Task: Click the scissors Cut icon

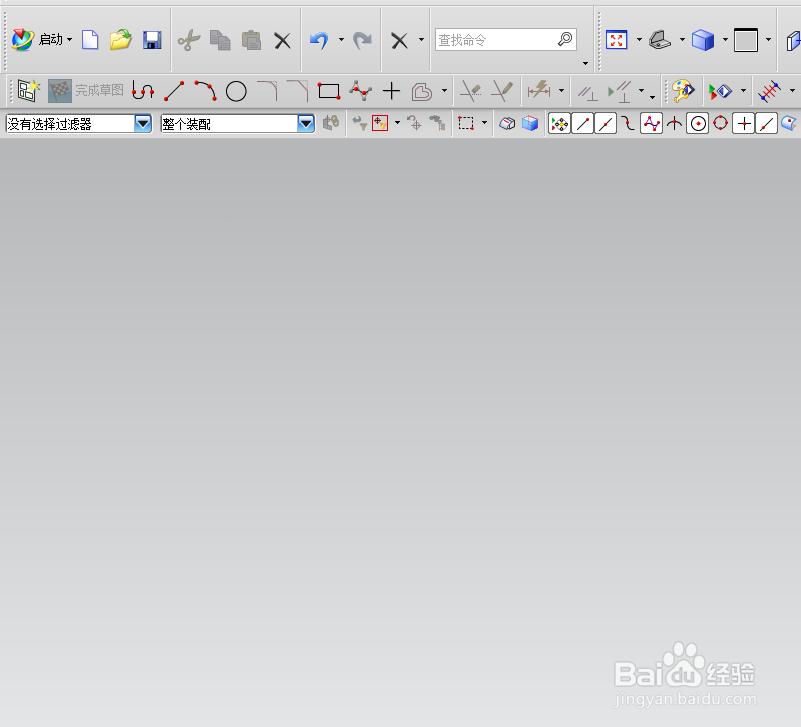Action: 189,40
